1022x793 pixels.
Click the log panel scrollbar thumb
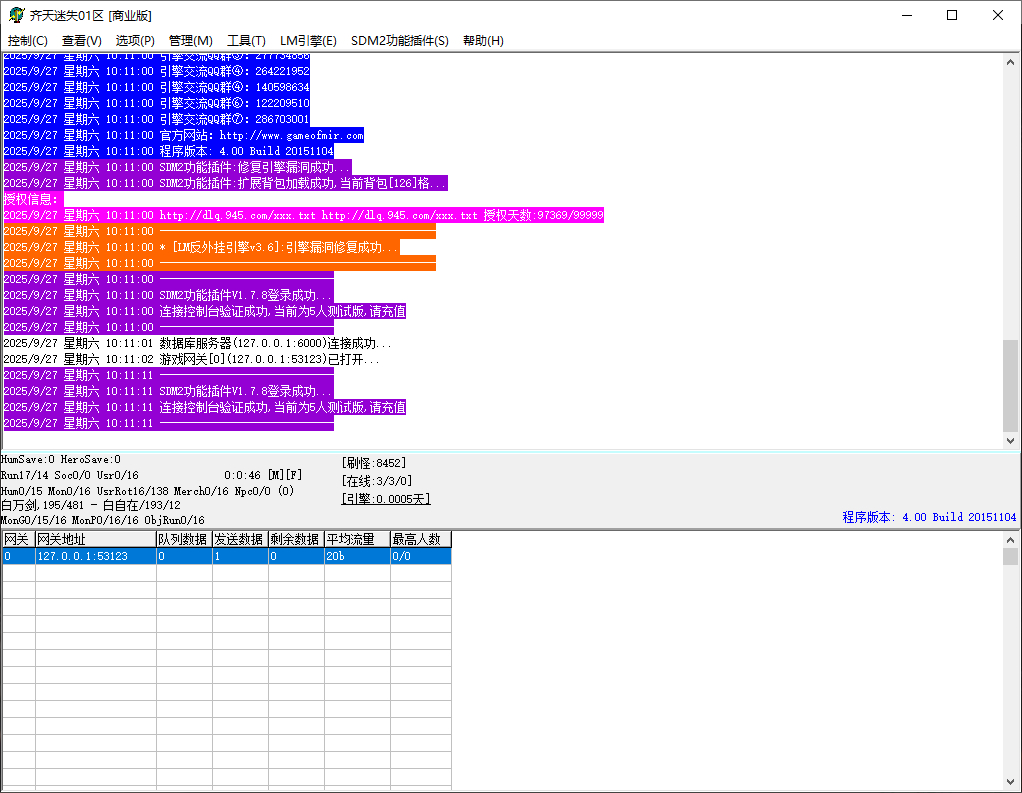[1010, 385]
